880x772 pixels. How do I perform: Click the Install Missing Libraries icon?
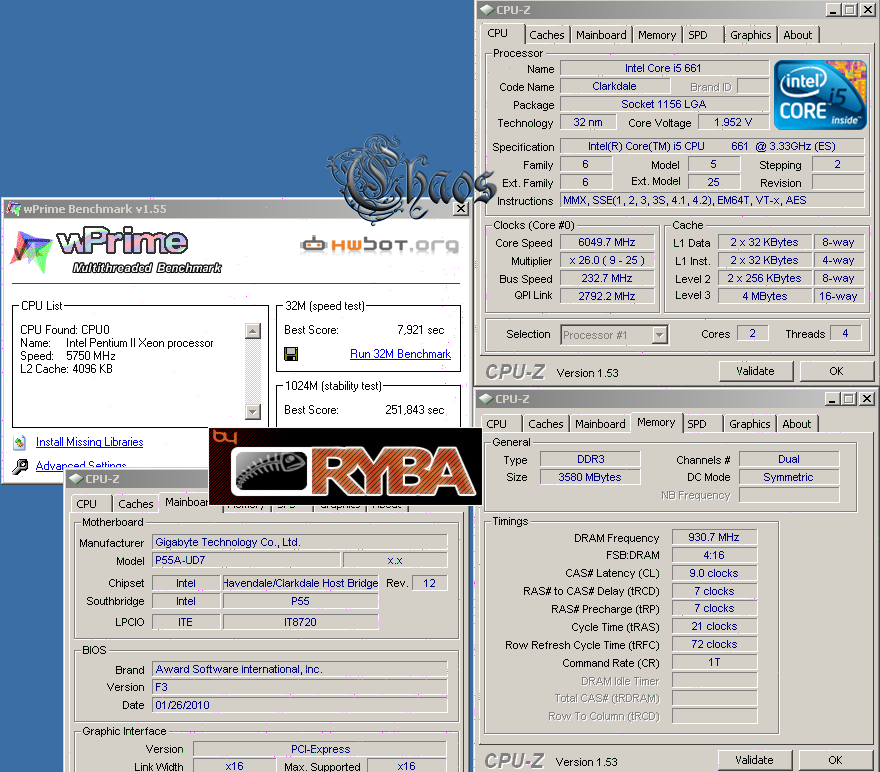tap(20, 442)
